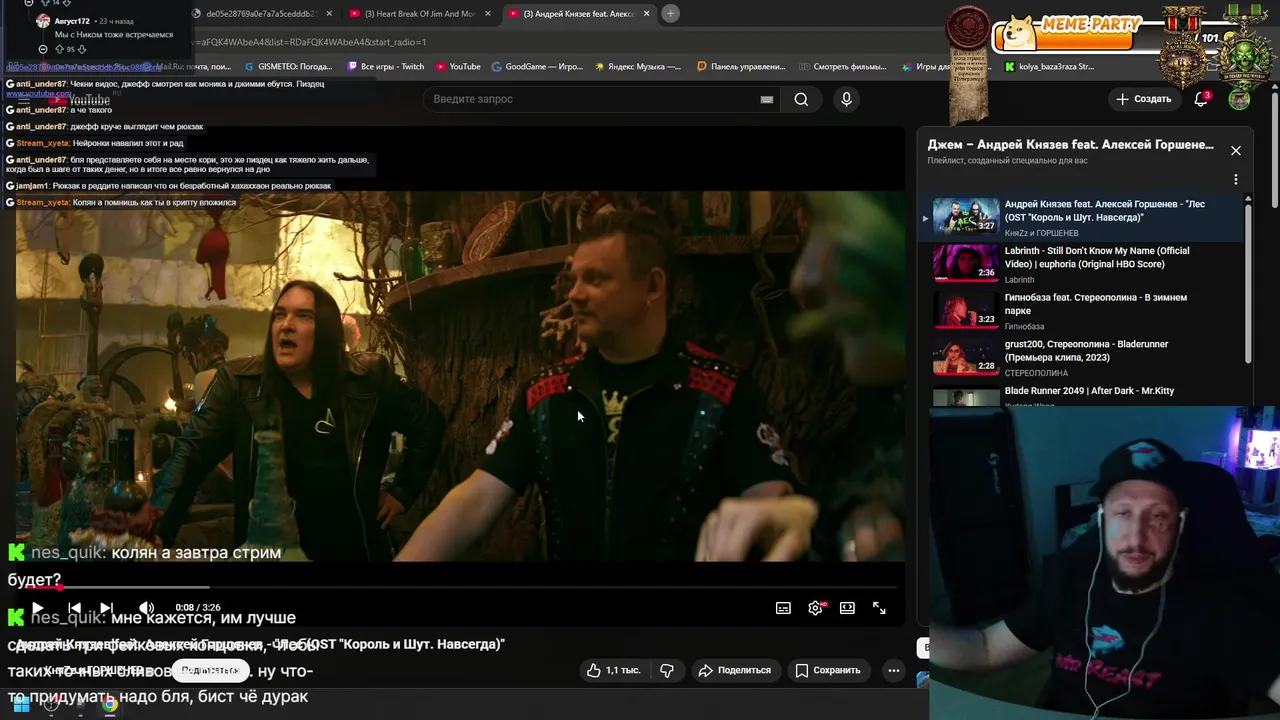Screen dimensions: 1280x720
Task: Close the Андрей Князев feat. tab
Action: (646, 14)
